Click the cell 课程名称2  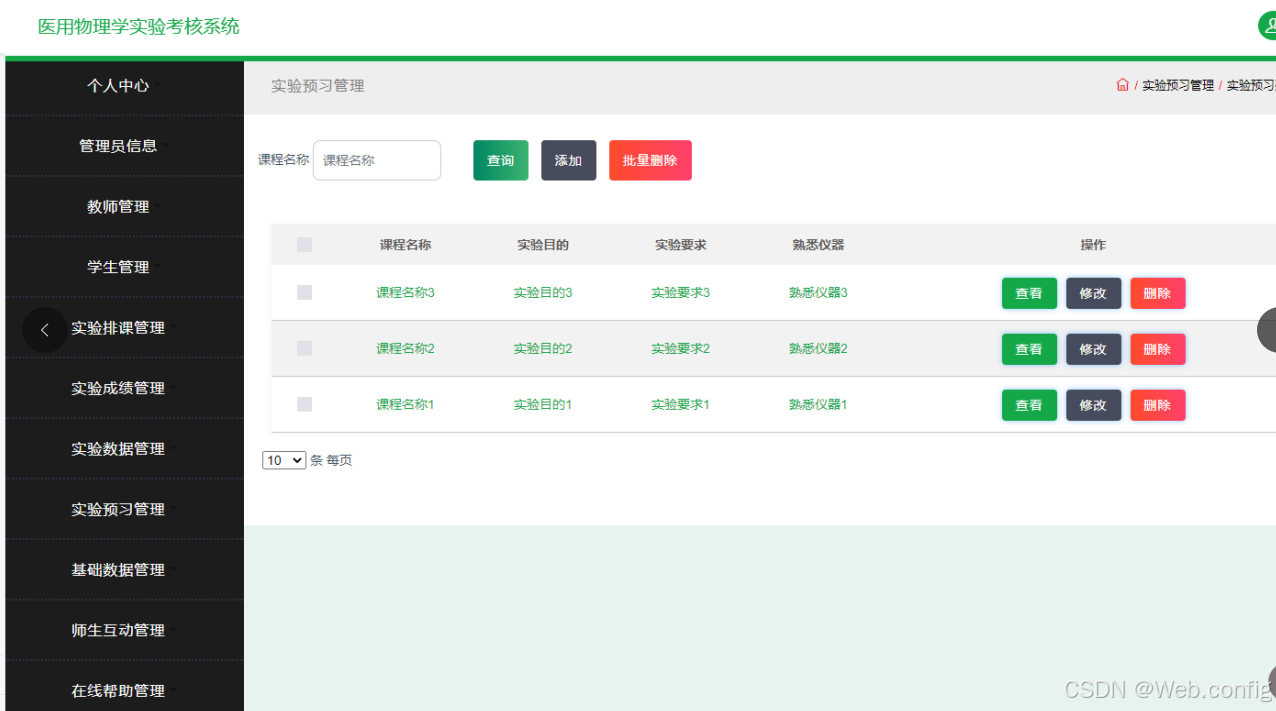[x=405, y=349]
